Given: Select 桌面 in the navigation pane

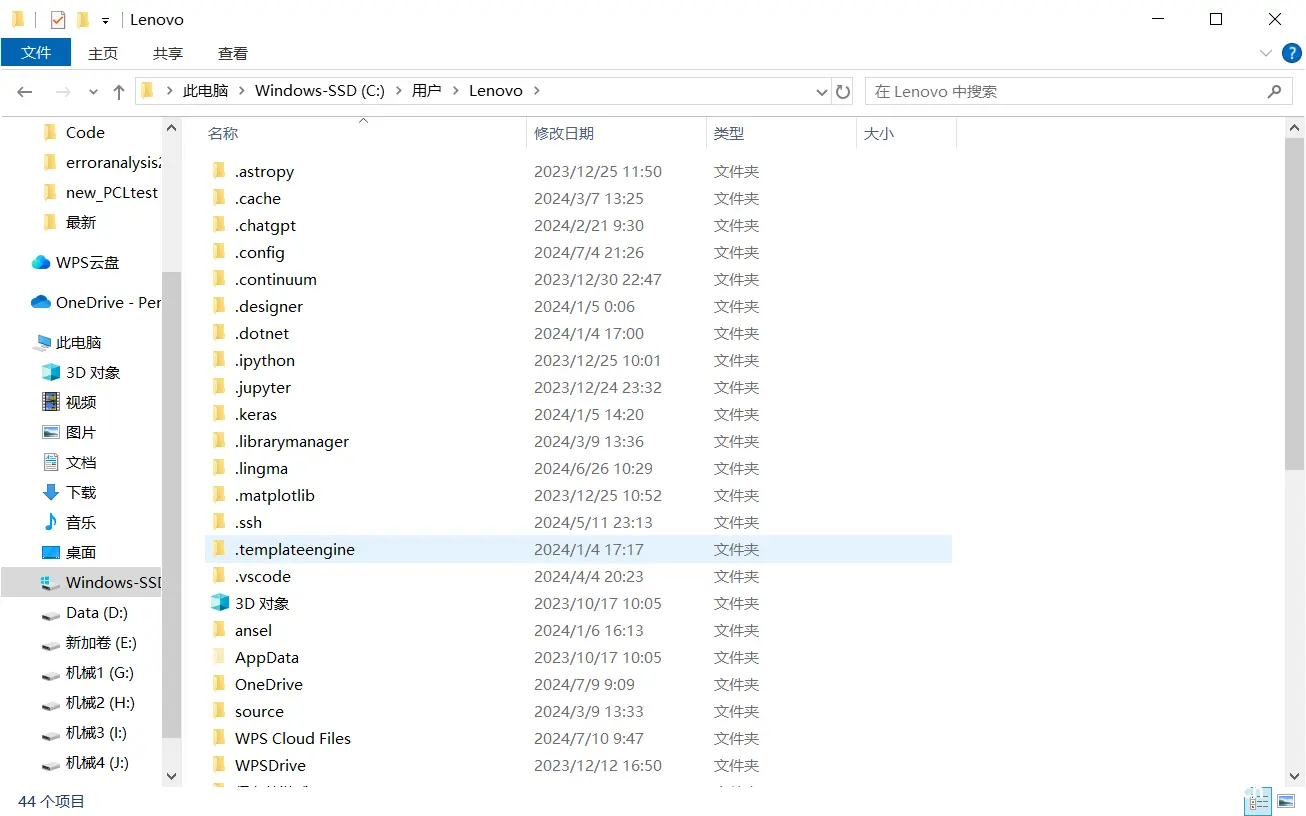Looking at the screenshot, I should point(81,552).
